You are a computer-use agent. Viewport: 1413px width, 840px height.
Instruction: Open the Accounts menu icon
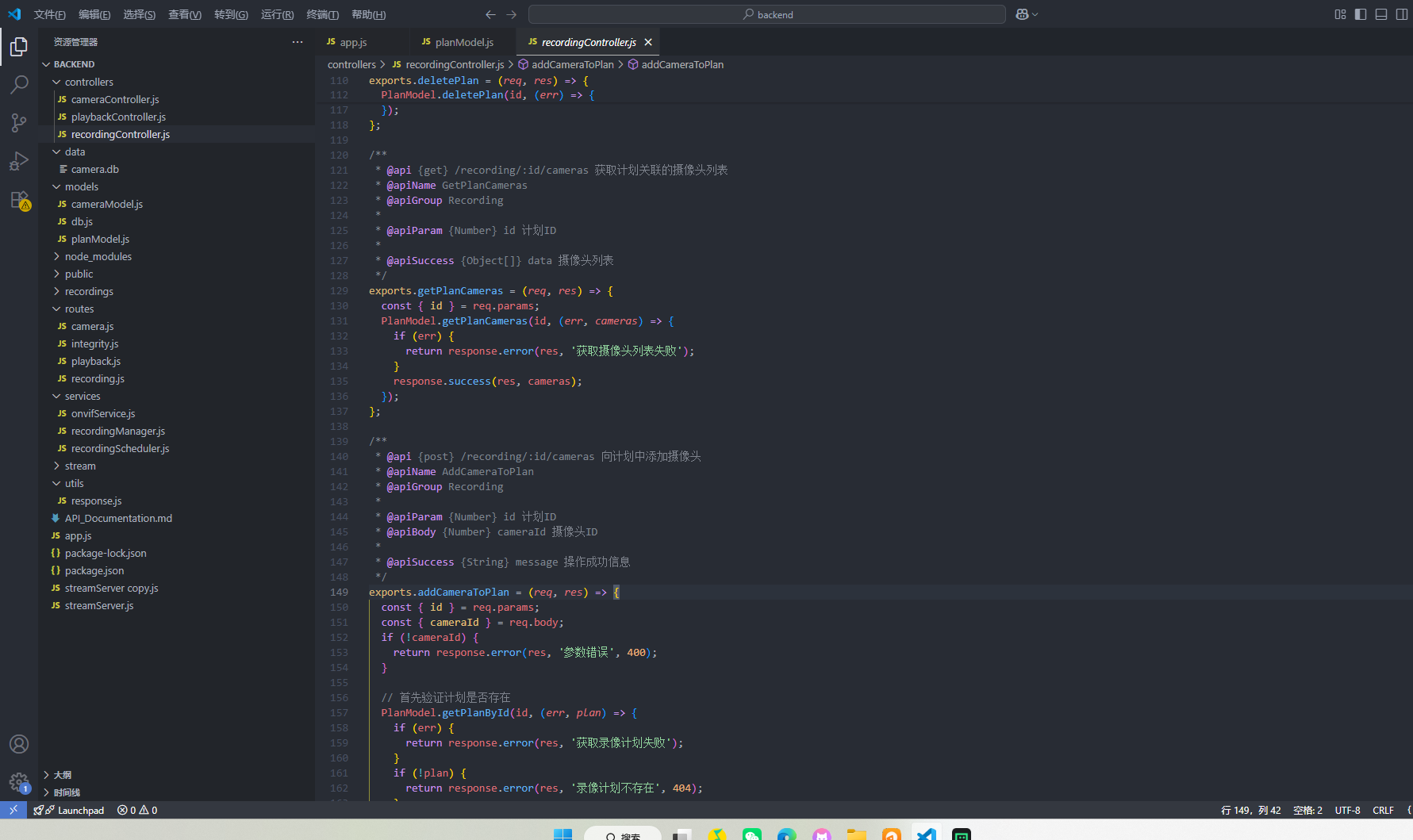tap(19, 744)
